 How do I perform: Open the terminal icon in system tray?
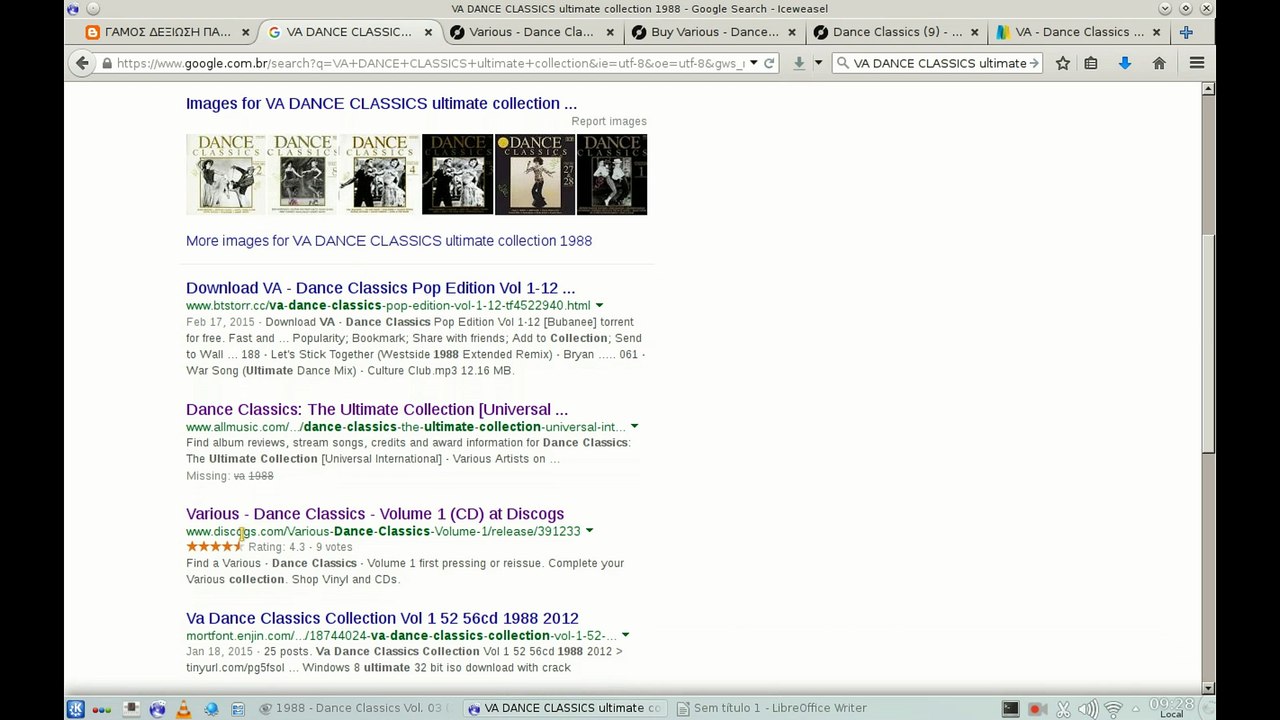[x=1010, y=709]
